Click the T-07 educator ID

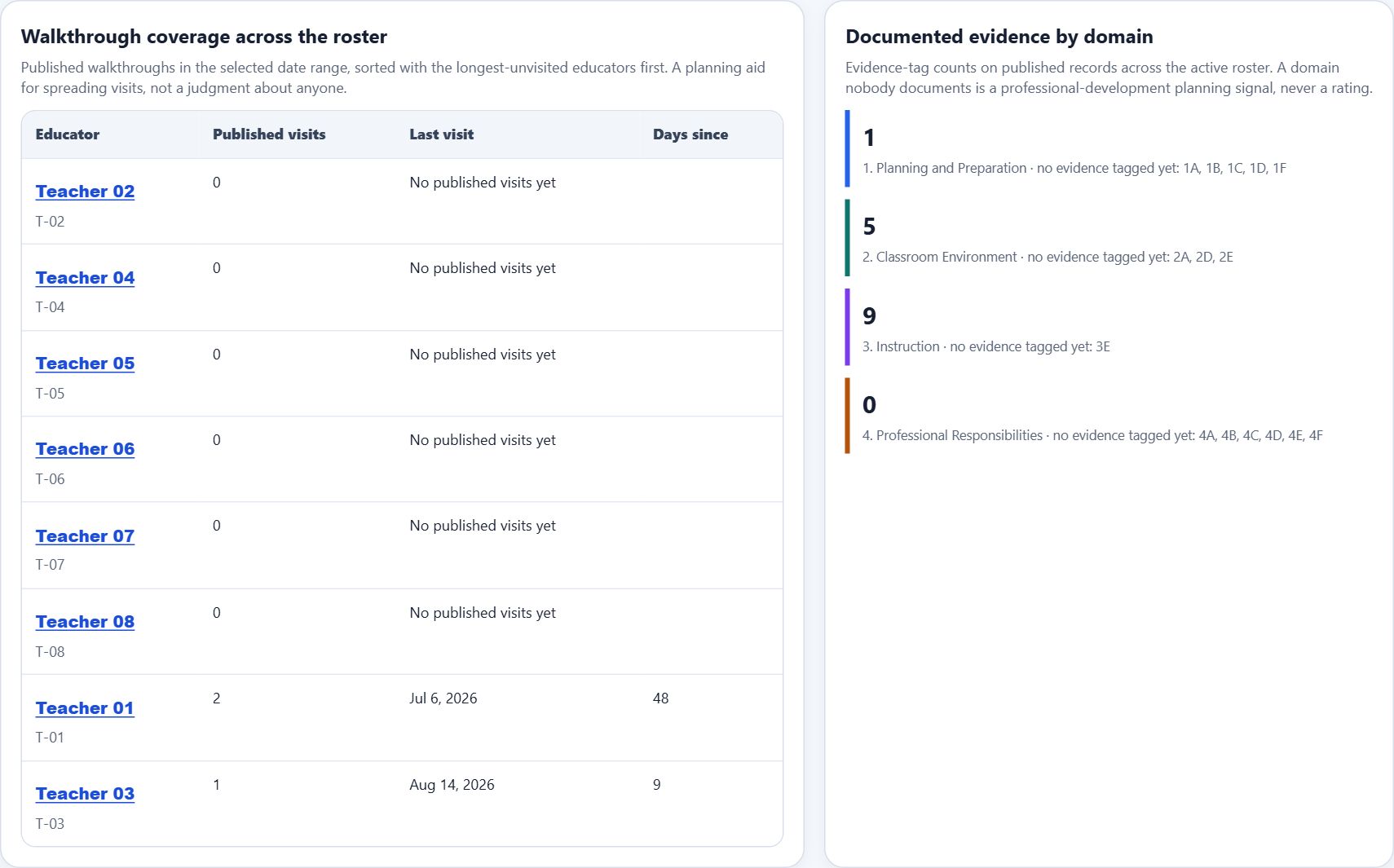pos(50,565)
